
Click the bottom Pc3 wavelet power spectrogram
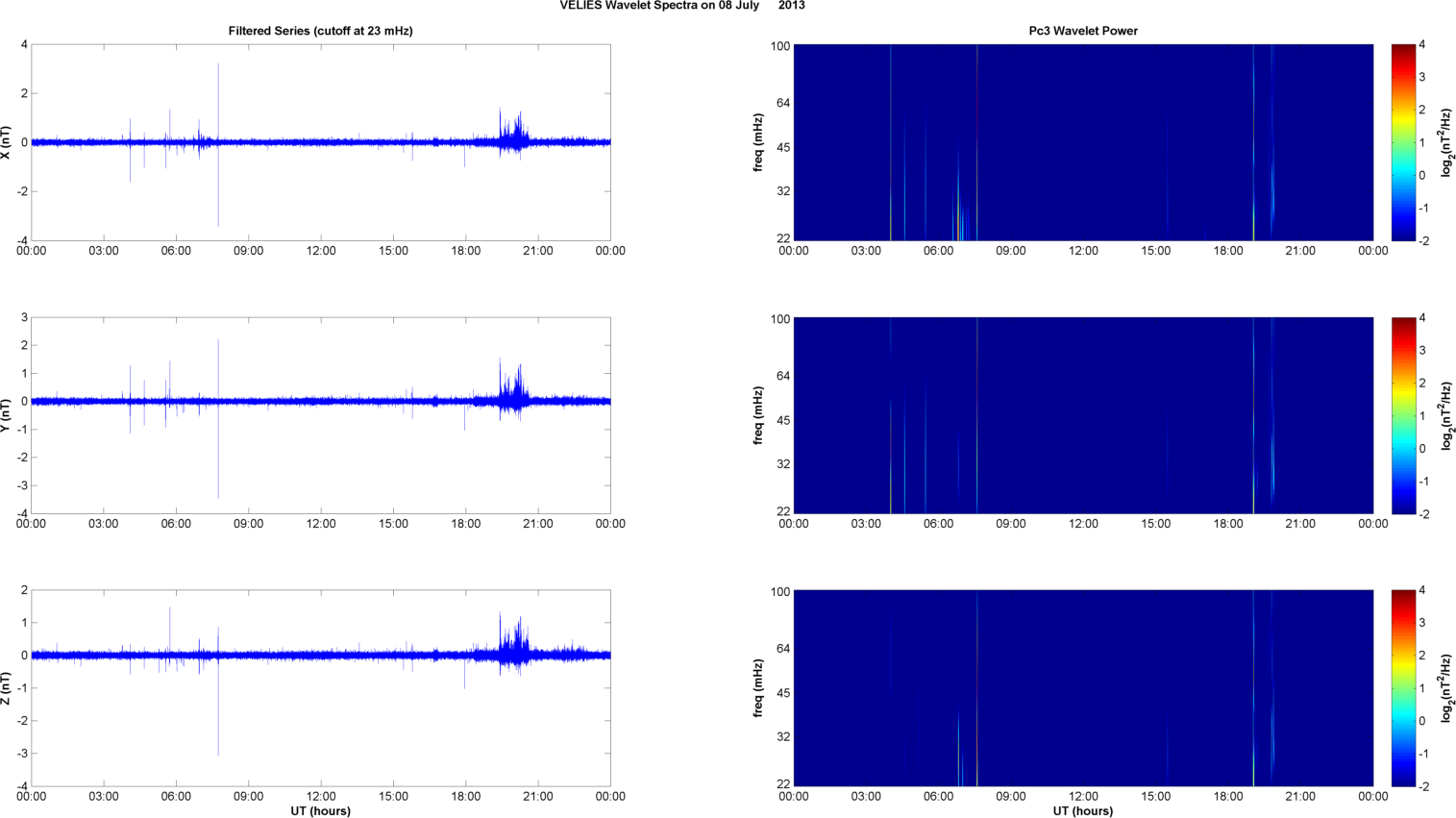(1083, 688)
